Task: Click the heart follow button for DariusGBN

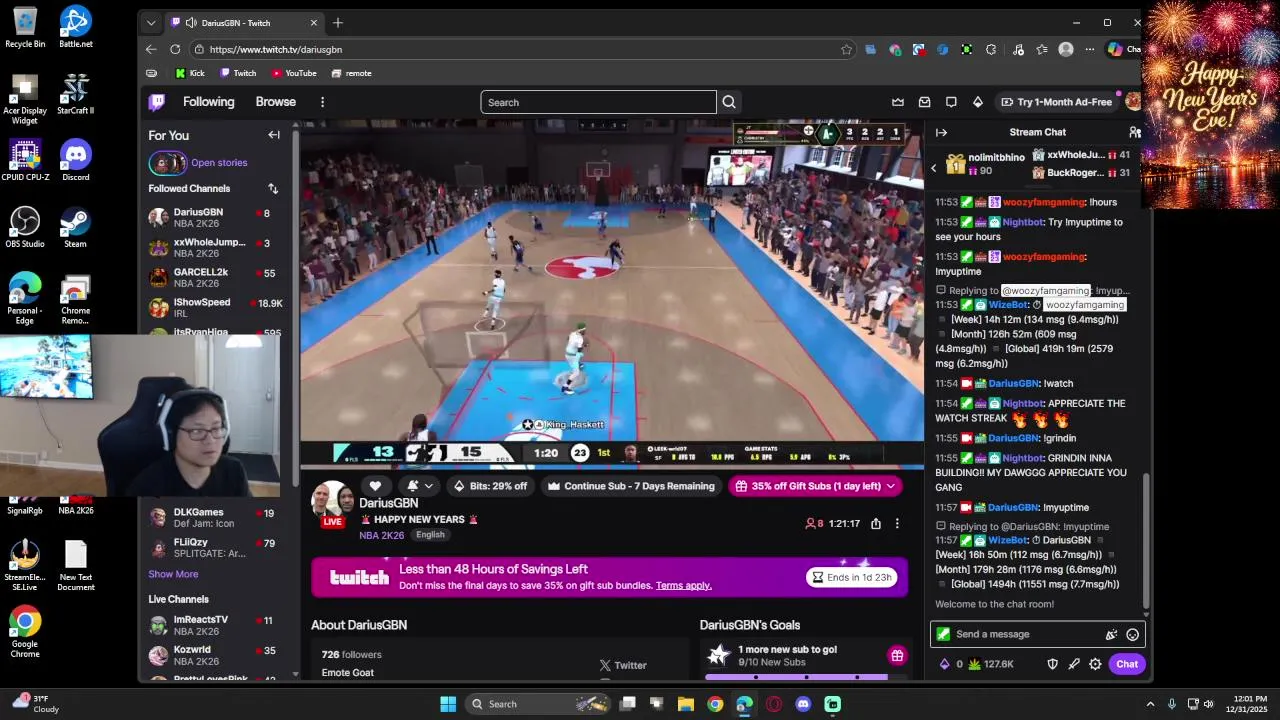Action: coord(375,486)
